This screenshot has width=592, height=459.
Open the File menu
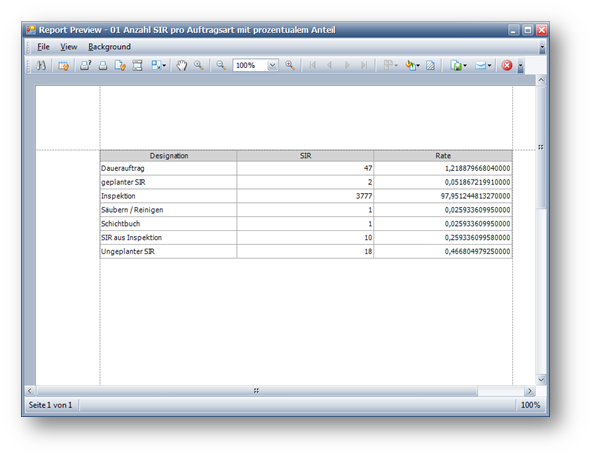[43, 47]
